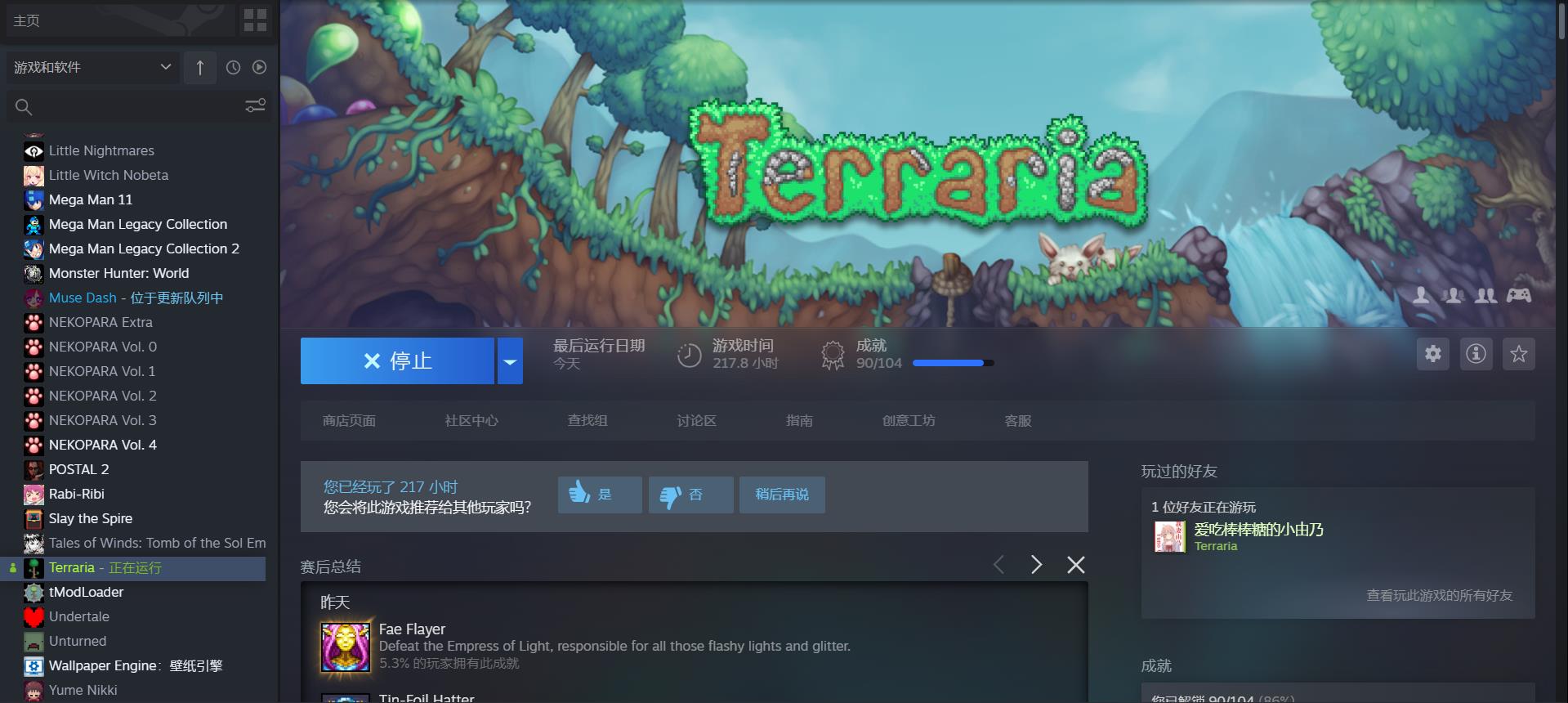
Task: Click the Terraria game icon in list
Action: click(x=34, y=567)
